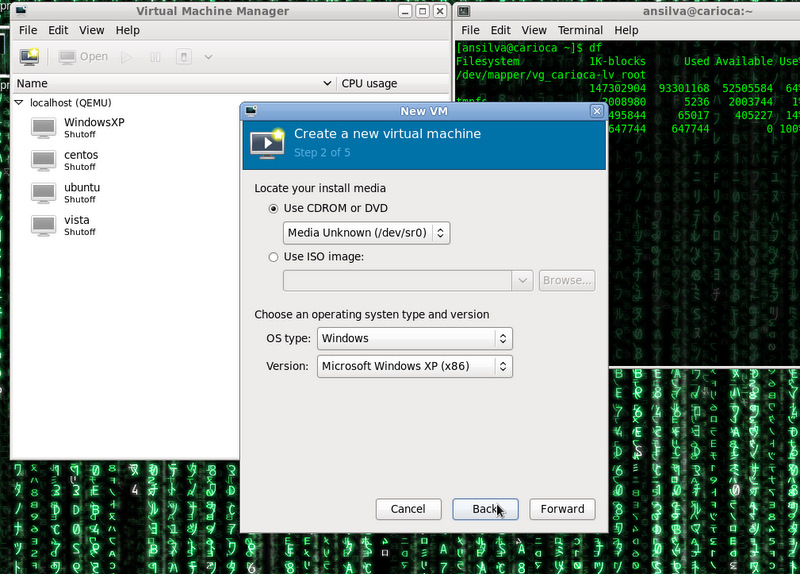Image resolution: width=800 pixels, height=574 pixels.
Task: Click the Run (play) toolbar icon
Action: 127,57
